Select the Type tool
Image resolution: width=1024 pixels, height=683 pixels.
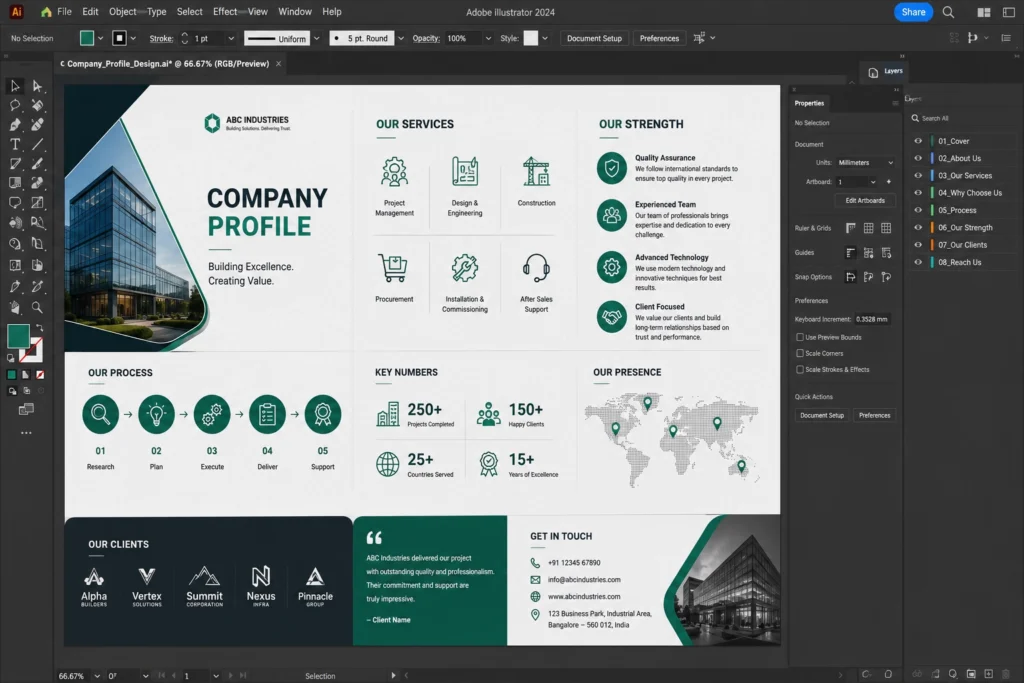point(15,144)
